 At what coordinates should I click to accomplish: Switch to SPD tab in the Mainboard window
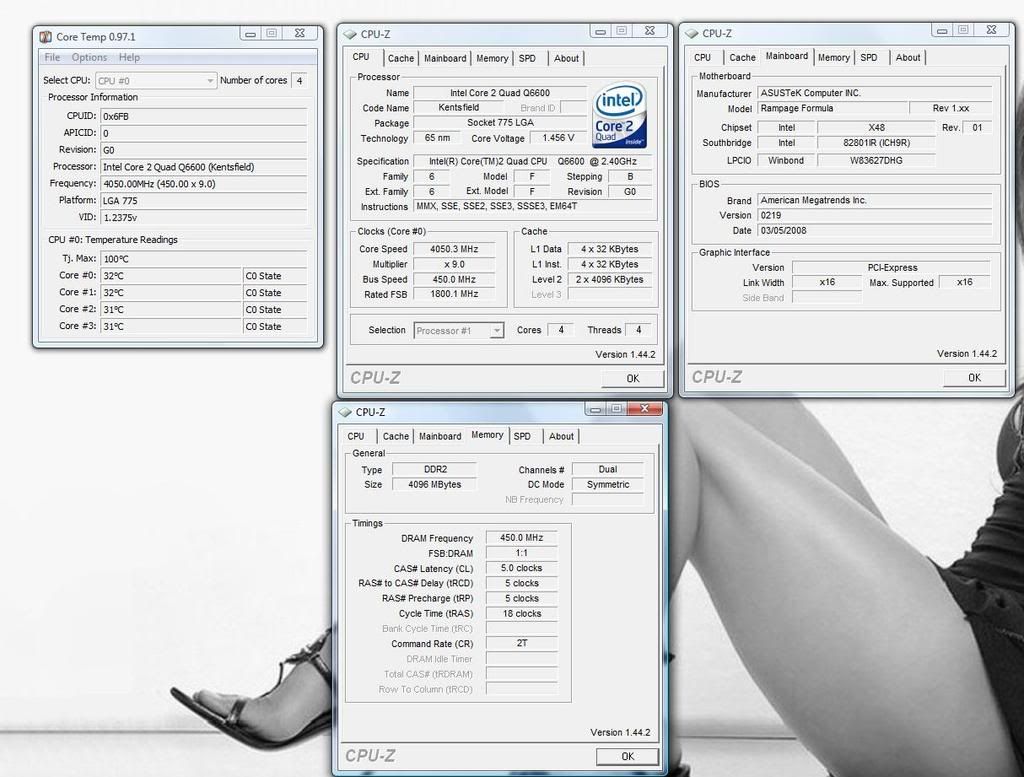pos(869,57)
